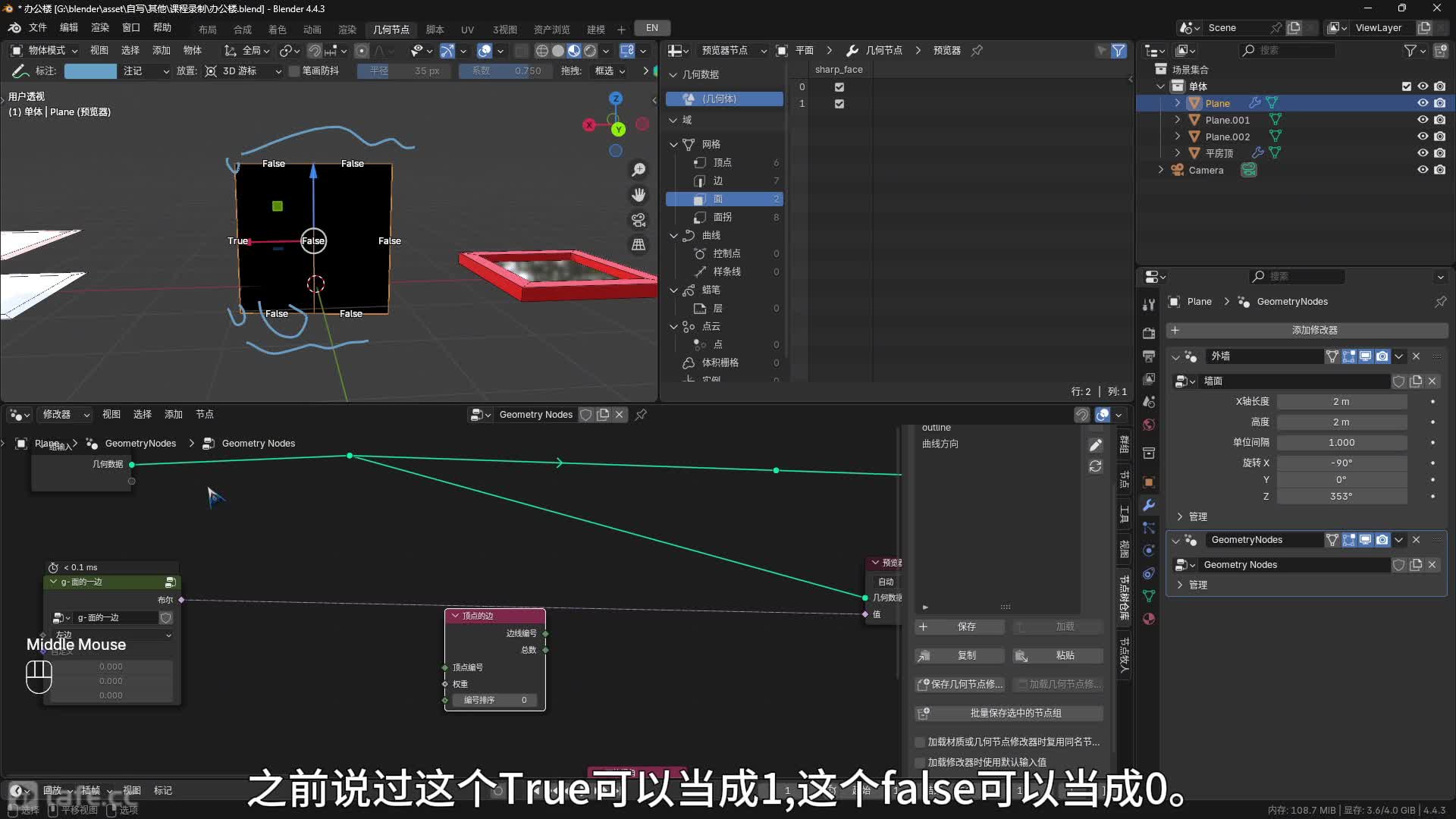This screenshot has height=819, width=1456.
Task: Collapse the 网格 tree section
Action: pyautogui.click(x=673, y=144)
